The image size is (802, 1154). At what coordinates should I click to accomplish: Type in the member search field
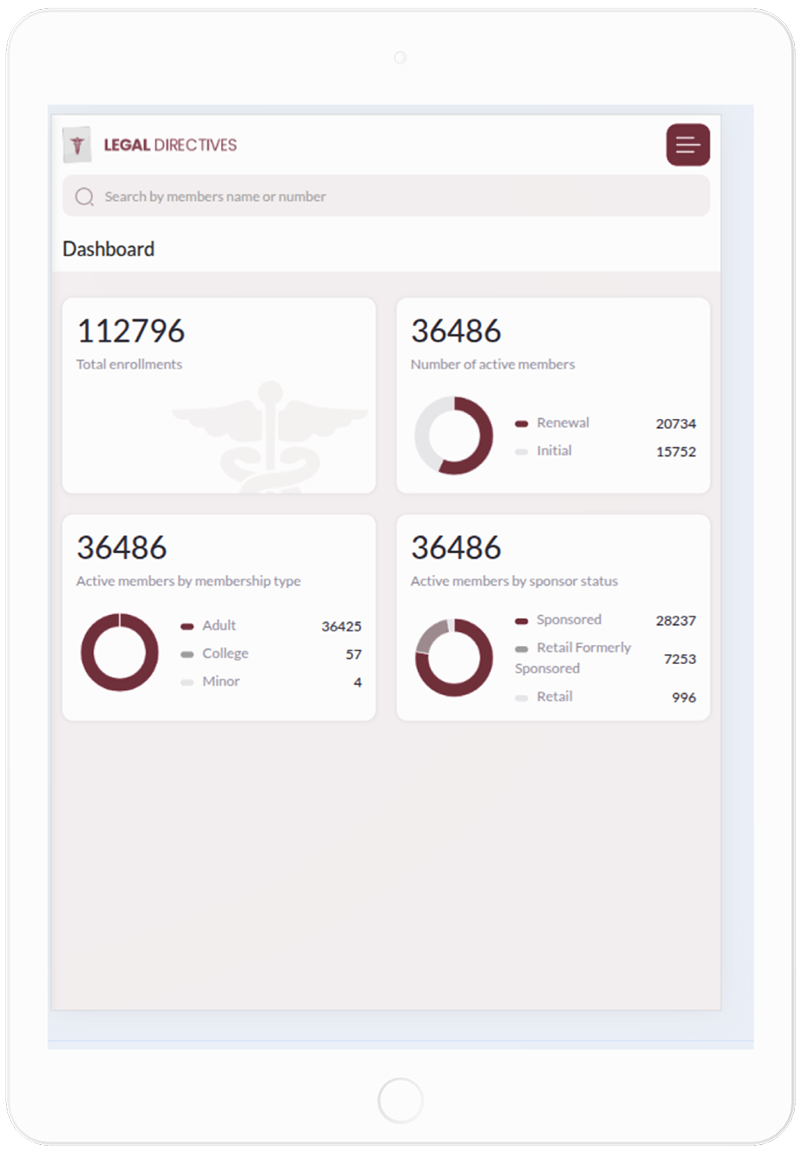click(400, 197)
